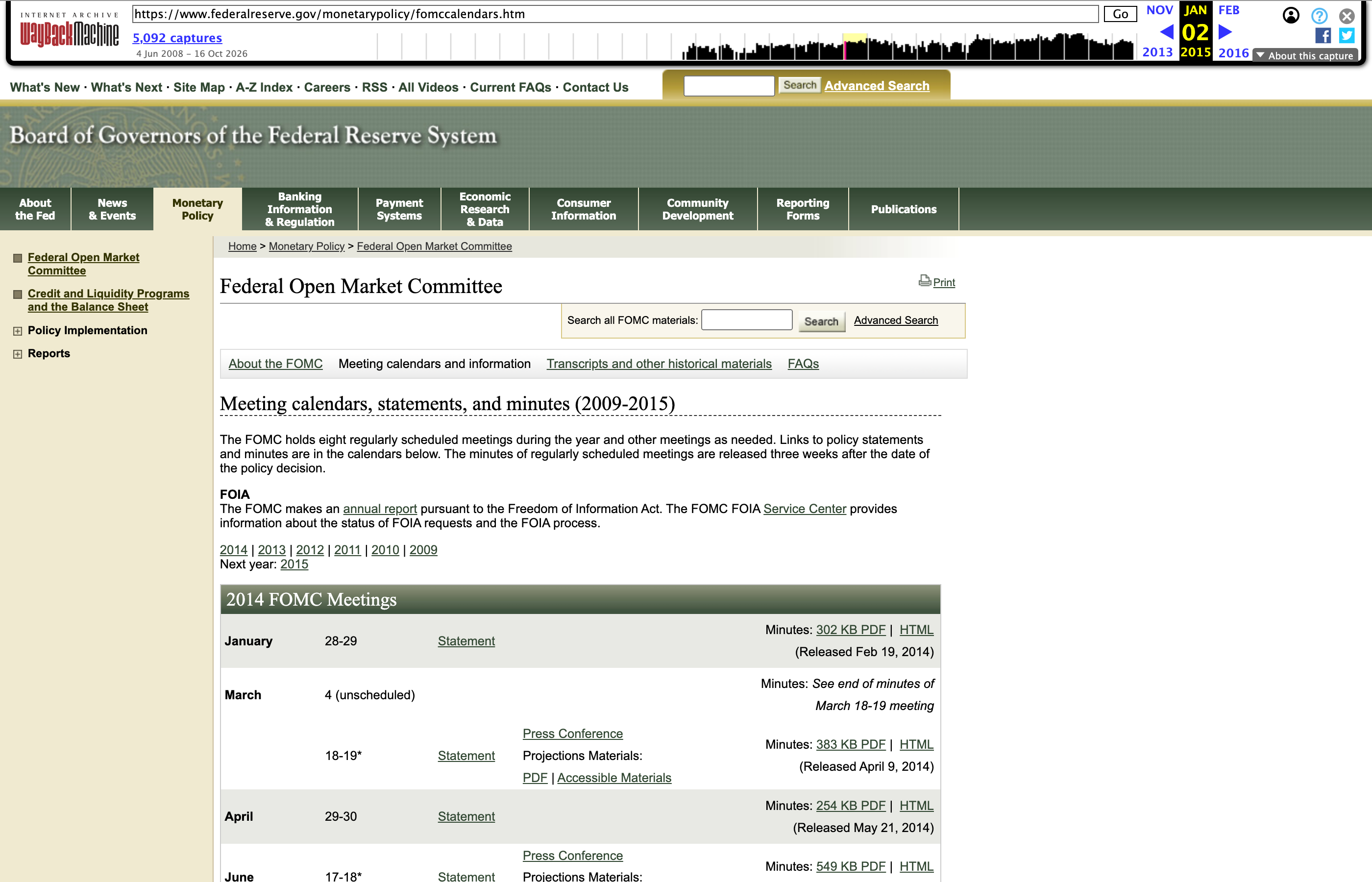The width and height of the screenshot is (1372, 882).
Task: Open FOIA Service Center link
Action: pyautogui.click(x=805, y=509)
